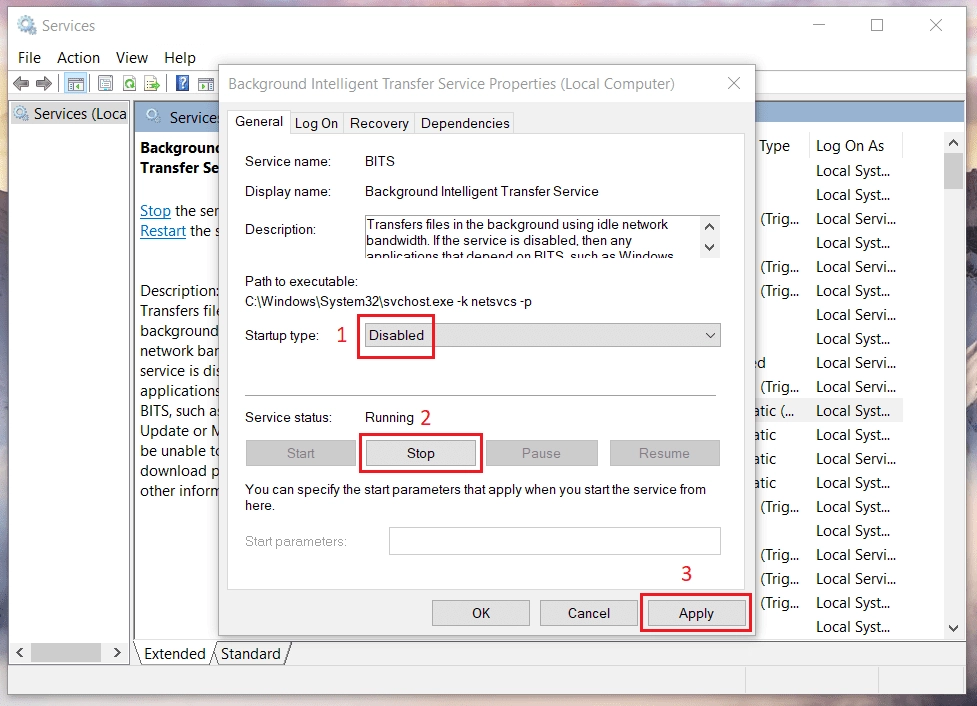The height and width of the screenshot is (706, 977).
Task: Select the Standard view tab
Action: click(x=250, y=654)
